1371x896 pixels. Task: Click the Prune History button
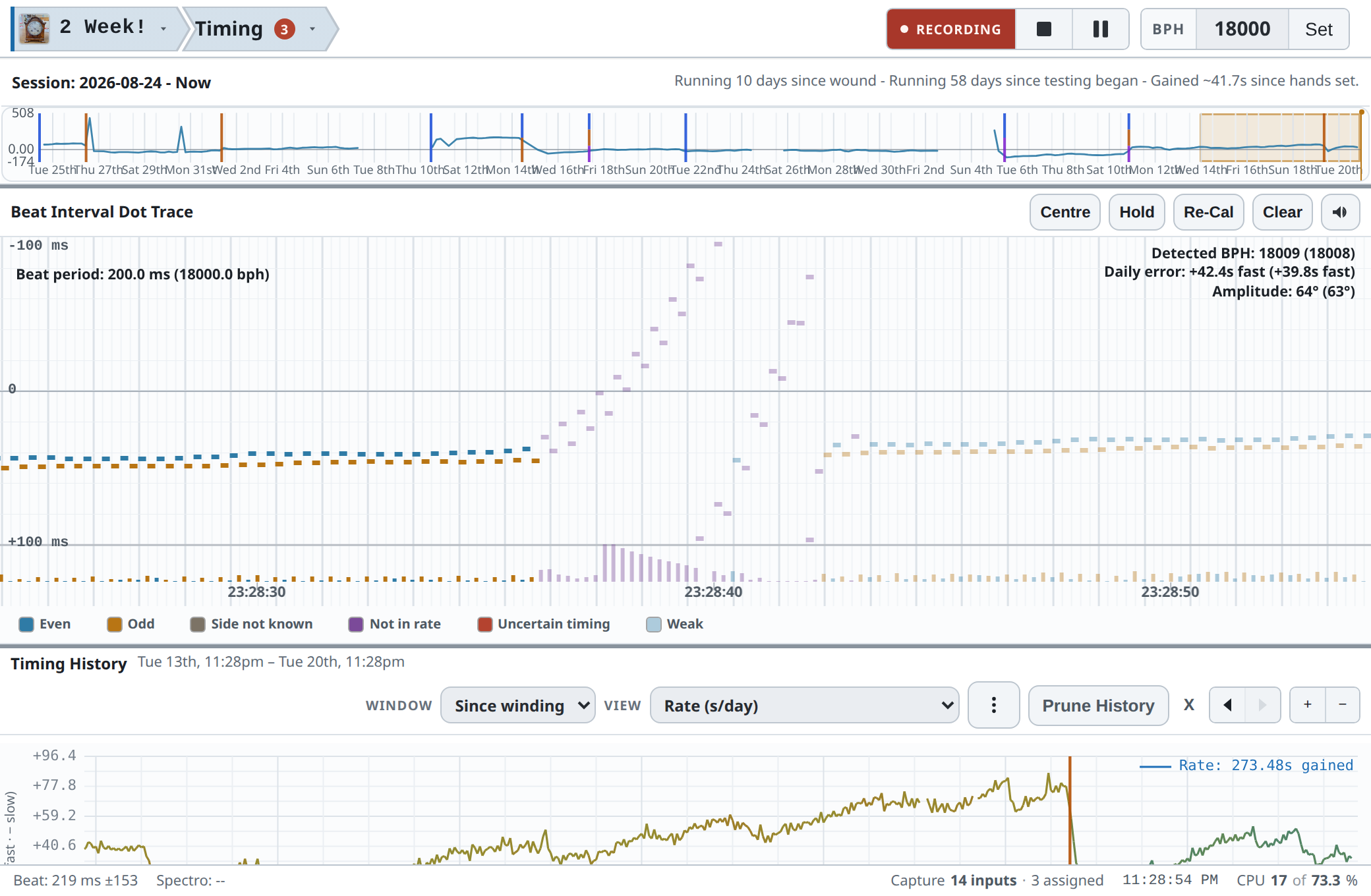(x=1098, y=706)
